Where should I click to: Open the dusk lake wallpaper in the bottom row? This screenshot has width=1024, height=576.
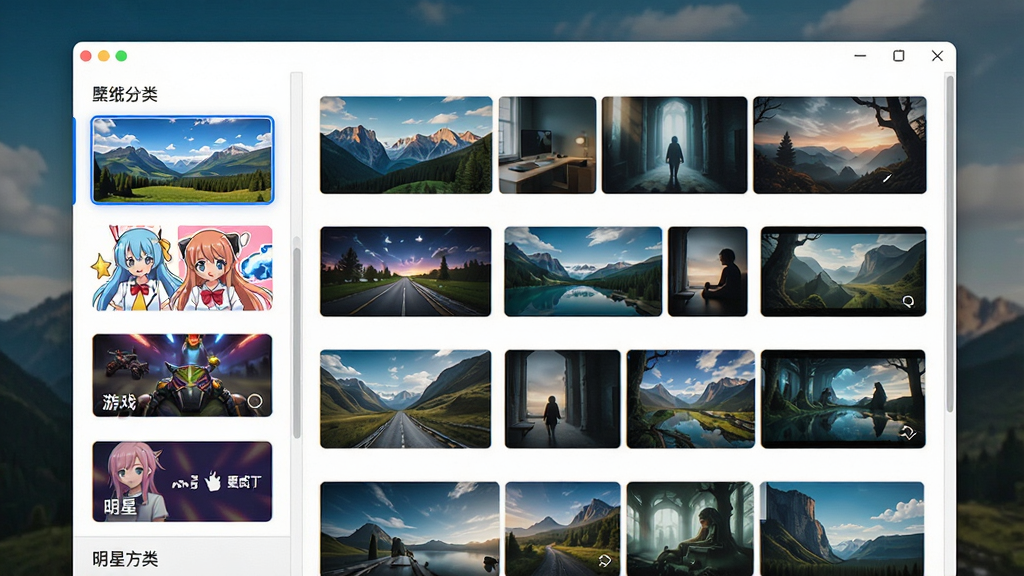(x=410, y=529)
